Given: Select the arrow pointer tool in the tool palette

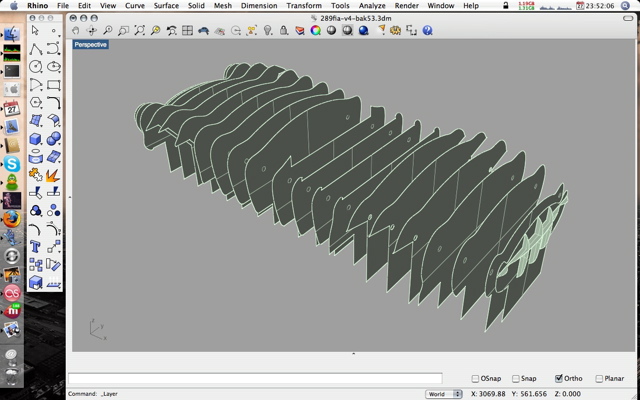Looking at the screenshot, I should tap(35, 31).
